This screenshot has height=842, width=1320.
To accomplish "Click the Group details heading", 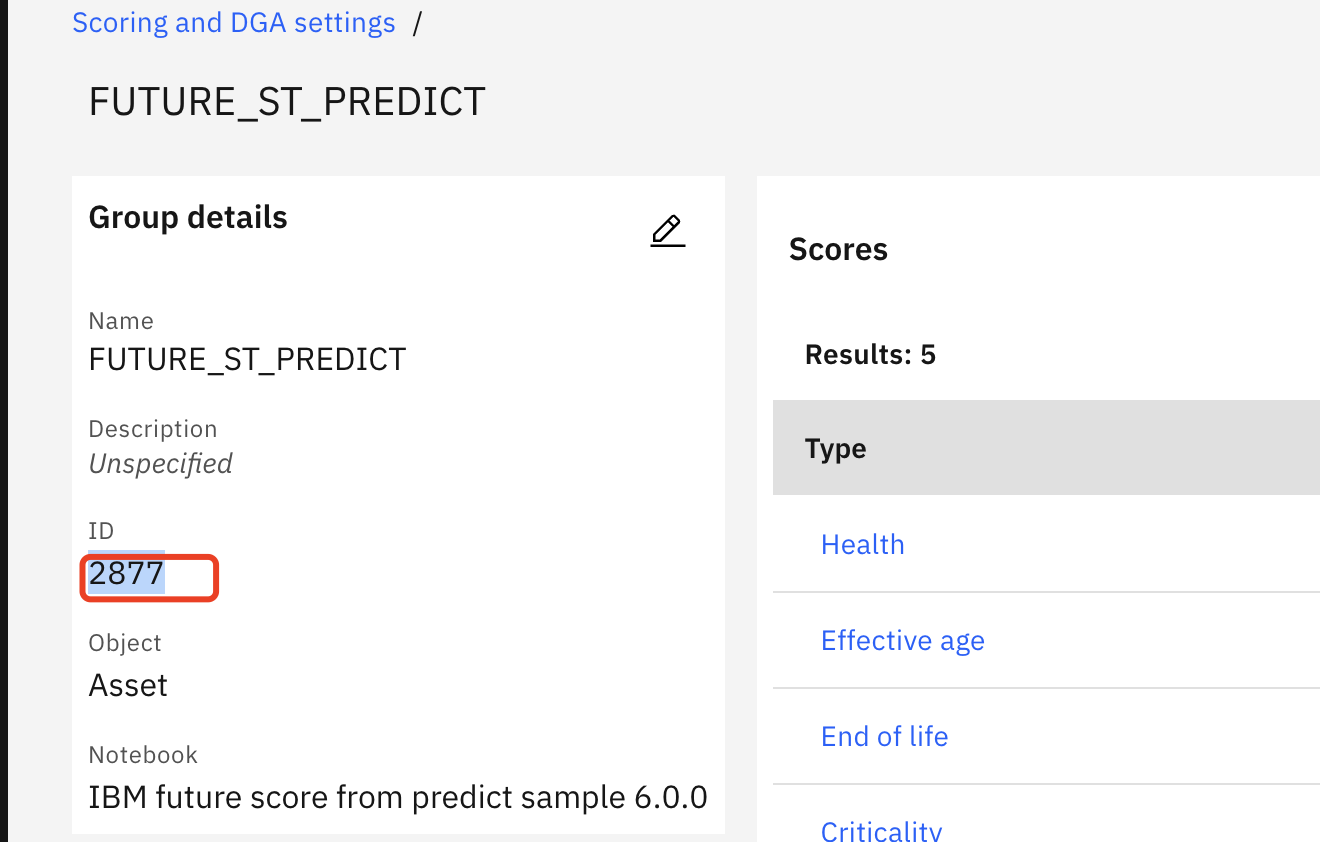I will (x=188, y=217).
